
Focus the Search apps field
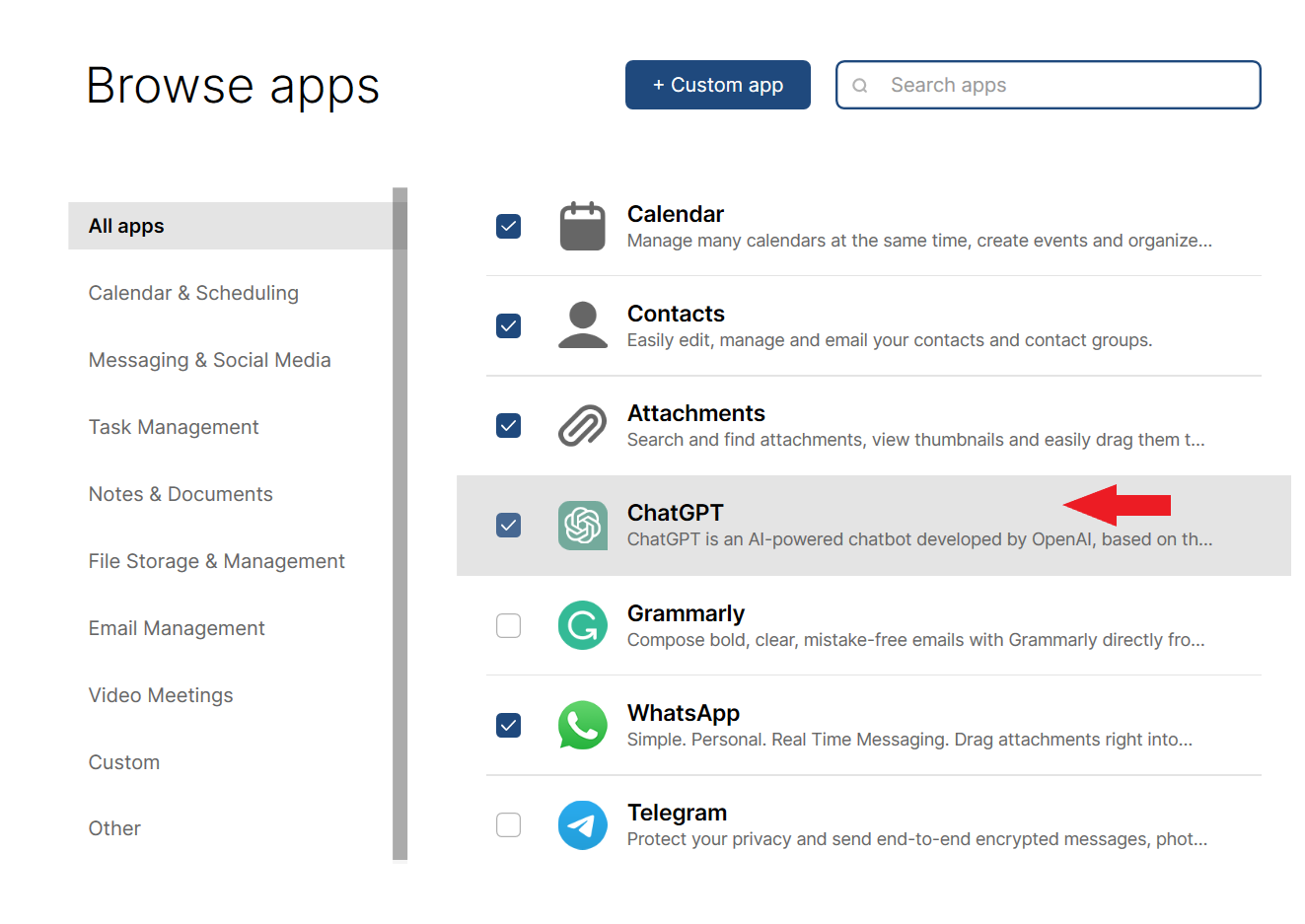coord(1048,85)
